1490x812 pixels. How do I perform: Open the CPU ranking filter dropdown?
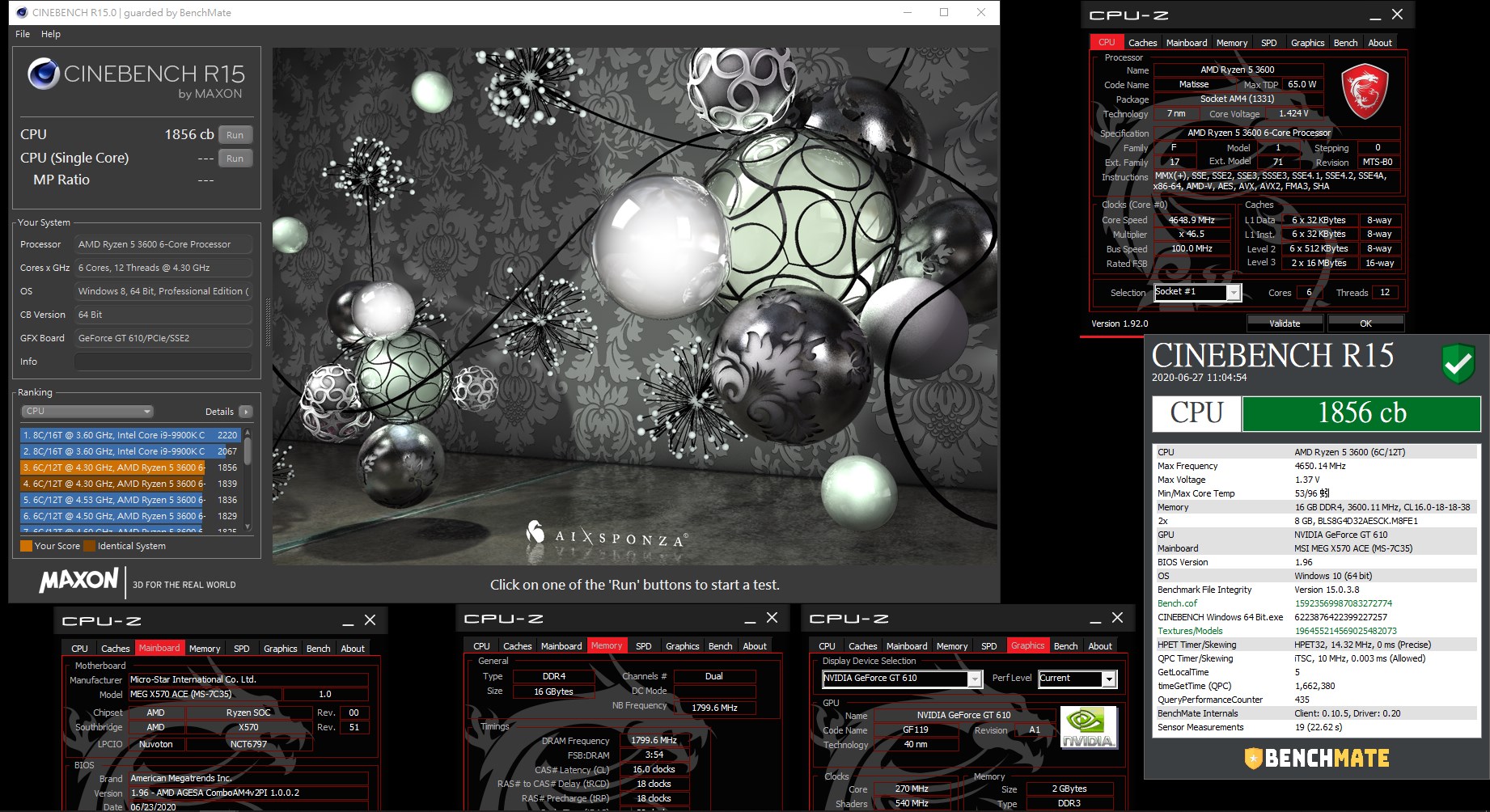87,411
